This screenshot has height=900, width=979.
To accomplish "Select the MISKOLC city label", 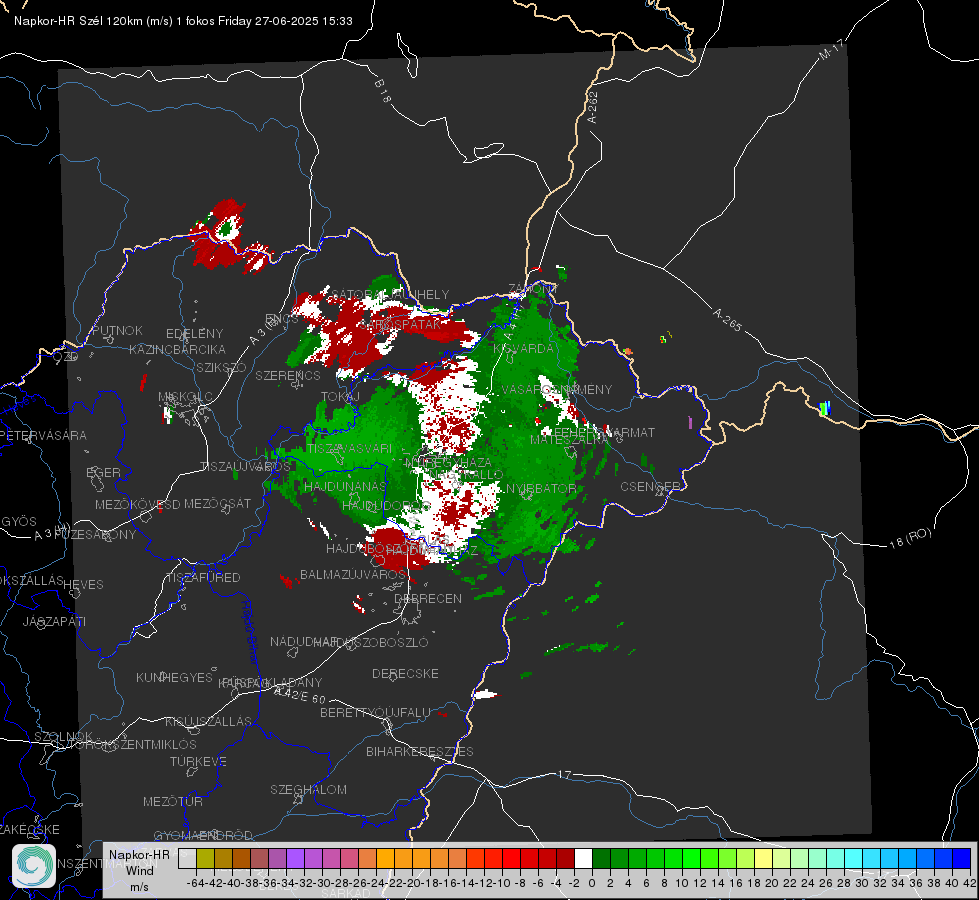I will pyautogui.click(x=185, y=397).
